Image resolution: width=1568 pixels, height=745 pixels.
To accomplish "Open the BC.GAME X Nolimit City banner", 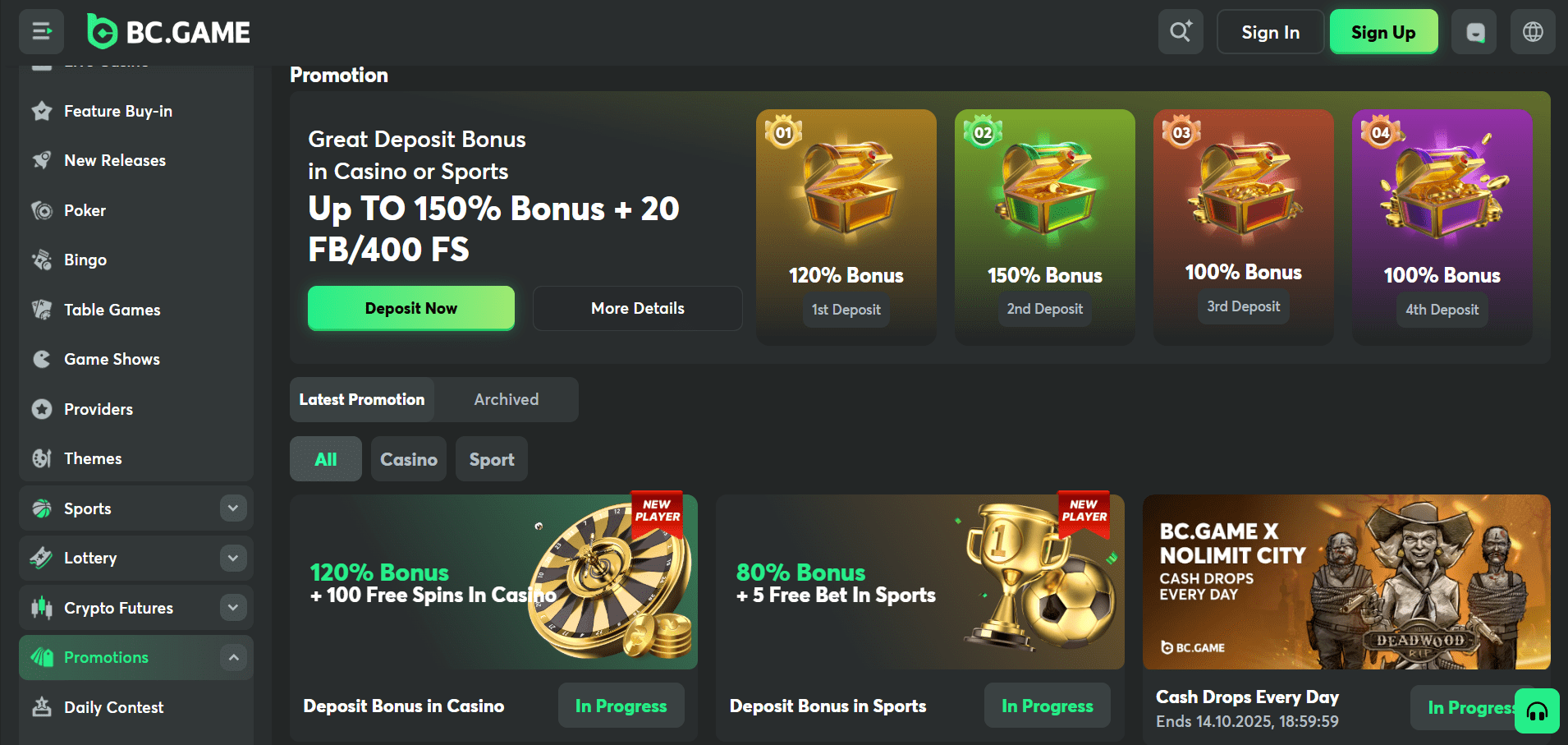I will click(1346, 582).
